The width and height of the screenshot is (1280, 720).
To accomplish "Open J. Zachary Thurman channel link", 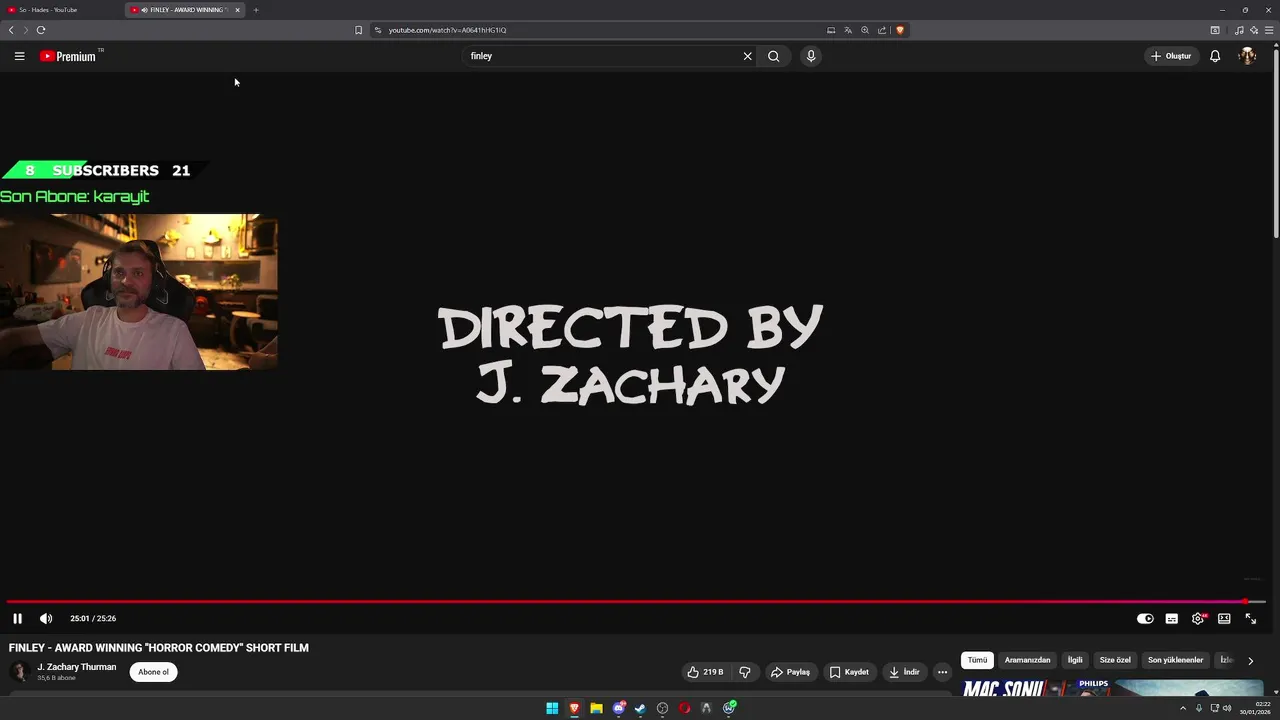I will pos(77,667).
